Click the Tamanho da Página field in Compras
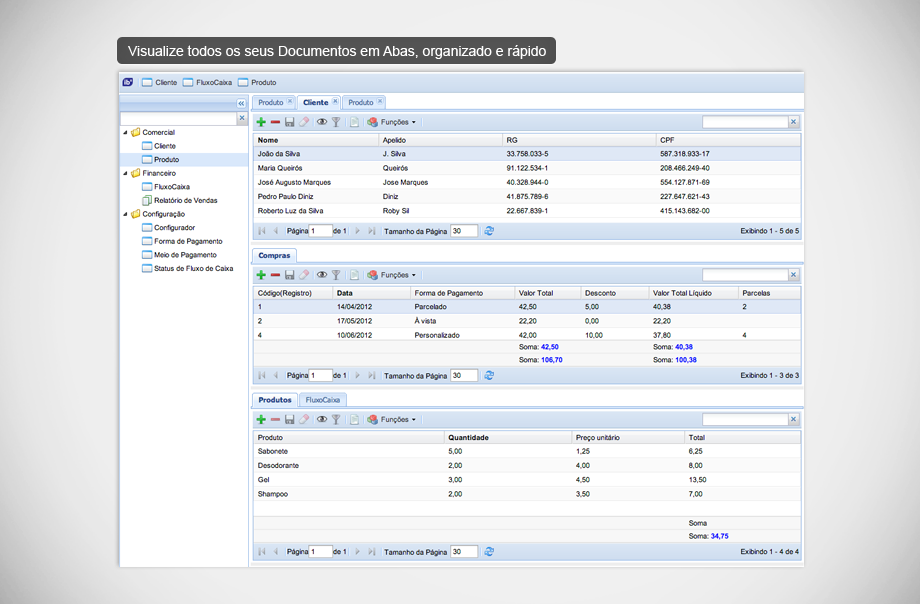This screenshot has width=920, height=604. pyautogui.click(x=463, y=376)
